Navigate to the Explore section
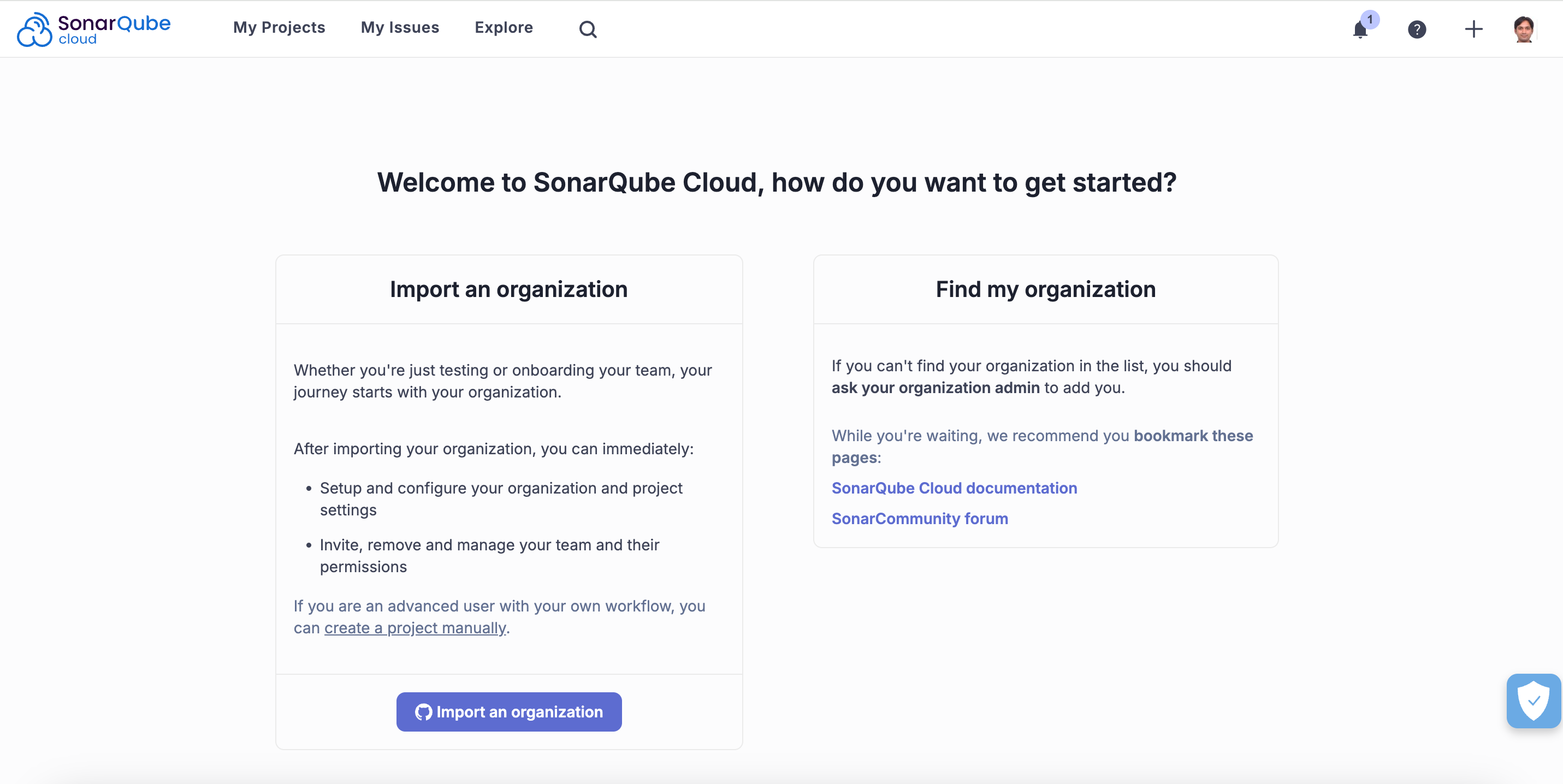 tap(504, 27)
